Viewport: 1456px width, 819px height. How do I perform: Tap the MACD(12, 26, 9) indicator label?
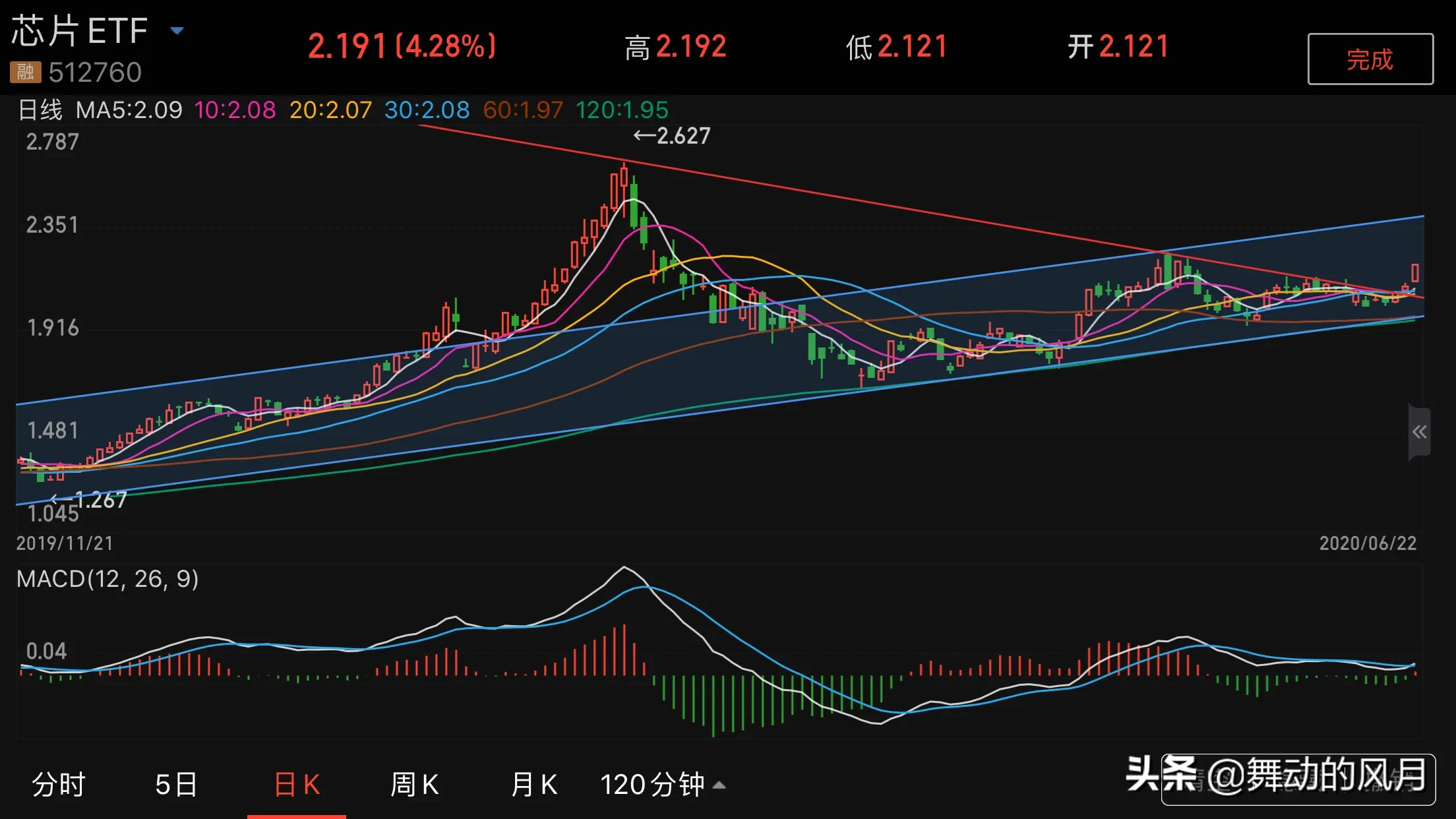107,578
